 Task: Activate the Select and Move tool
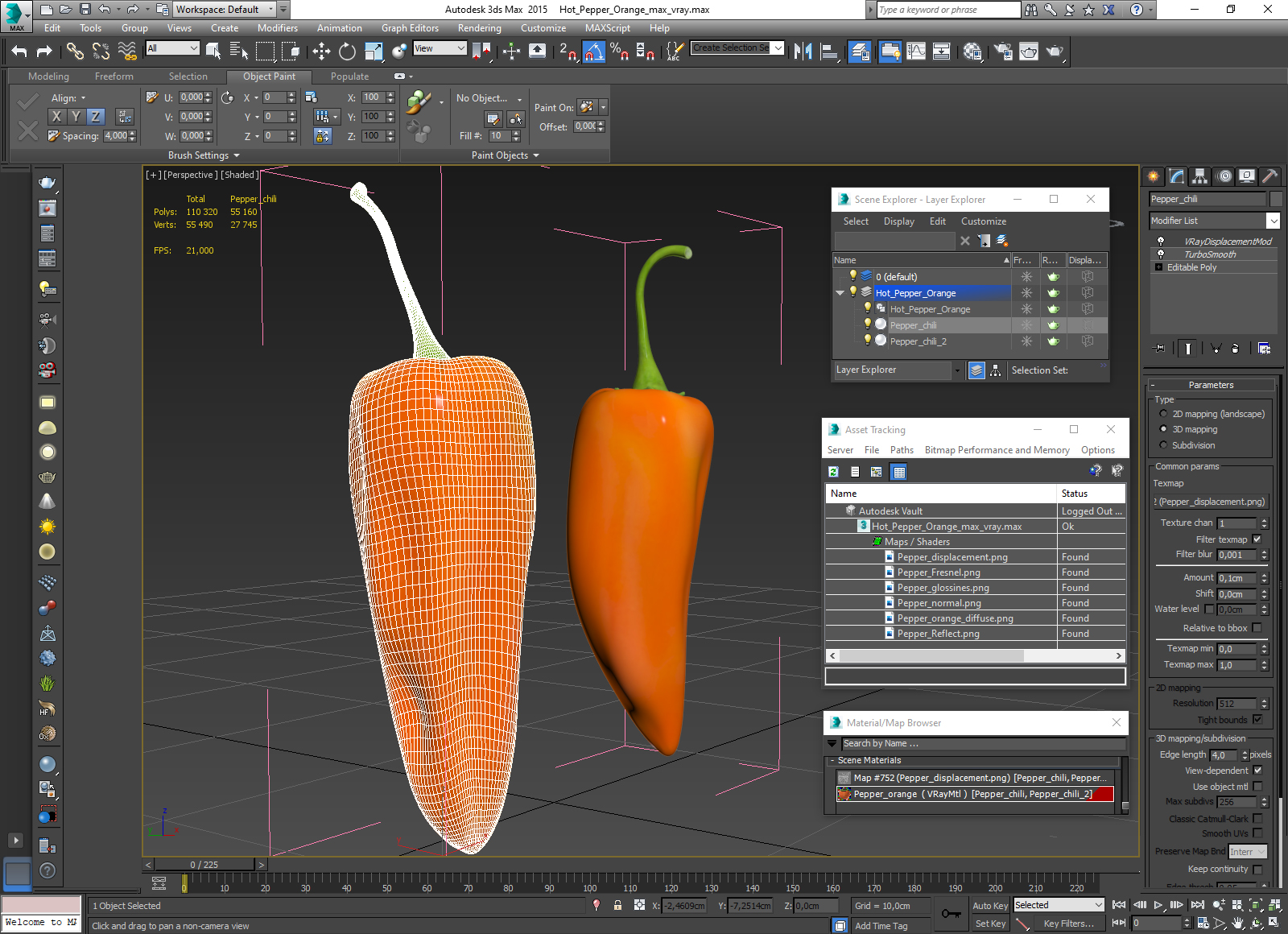(321, 52)
